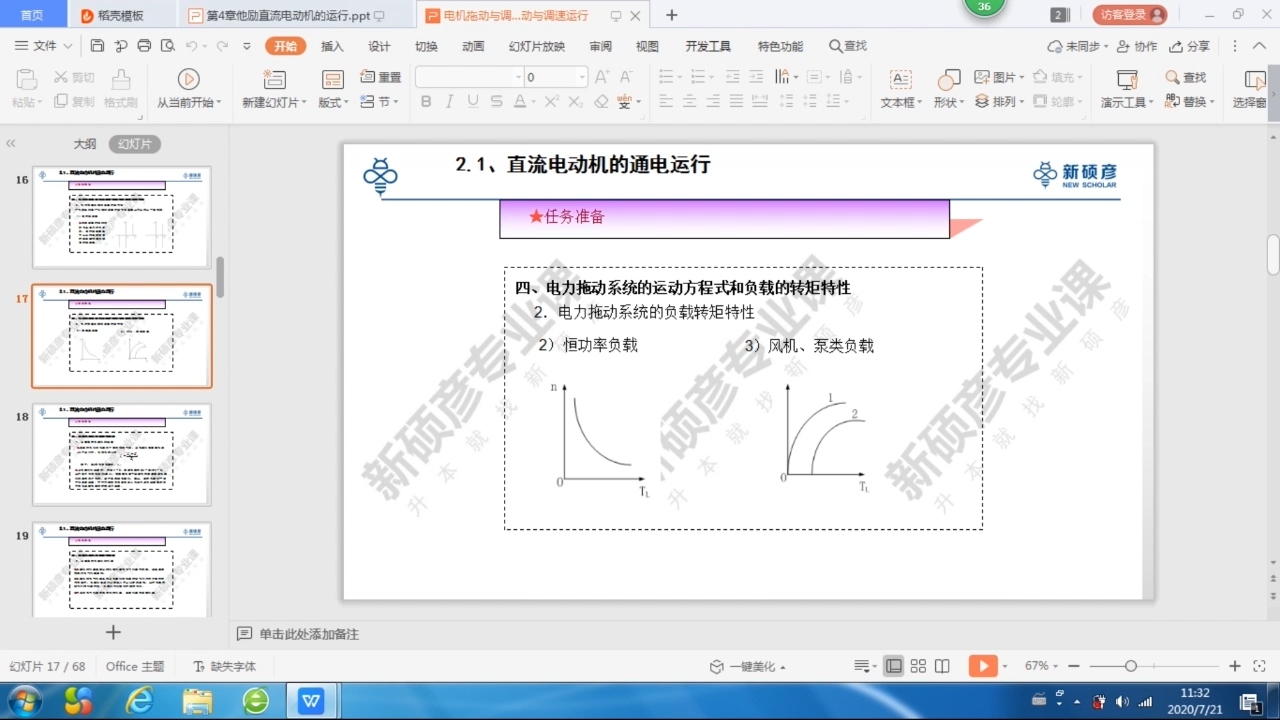Toggle underline formatting
1280x720 pixels.
tap(470, 100)
